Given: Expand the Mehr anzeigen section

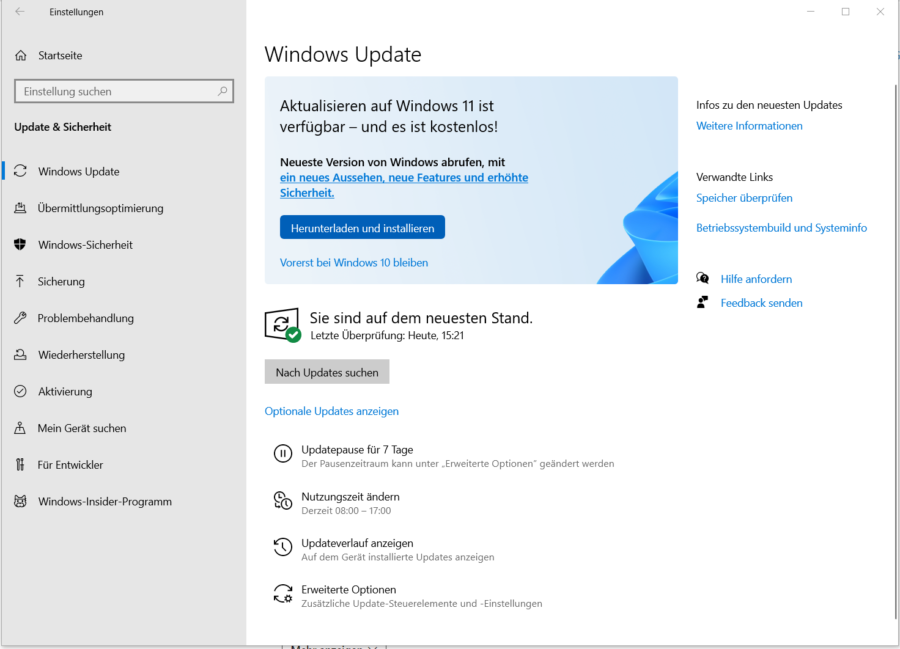Looking at the screenshot, I should (330, 646).
